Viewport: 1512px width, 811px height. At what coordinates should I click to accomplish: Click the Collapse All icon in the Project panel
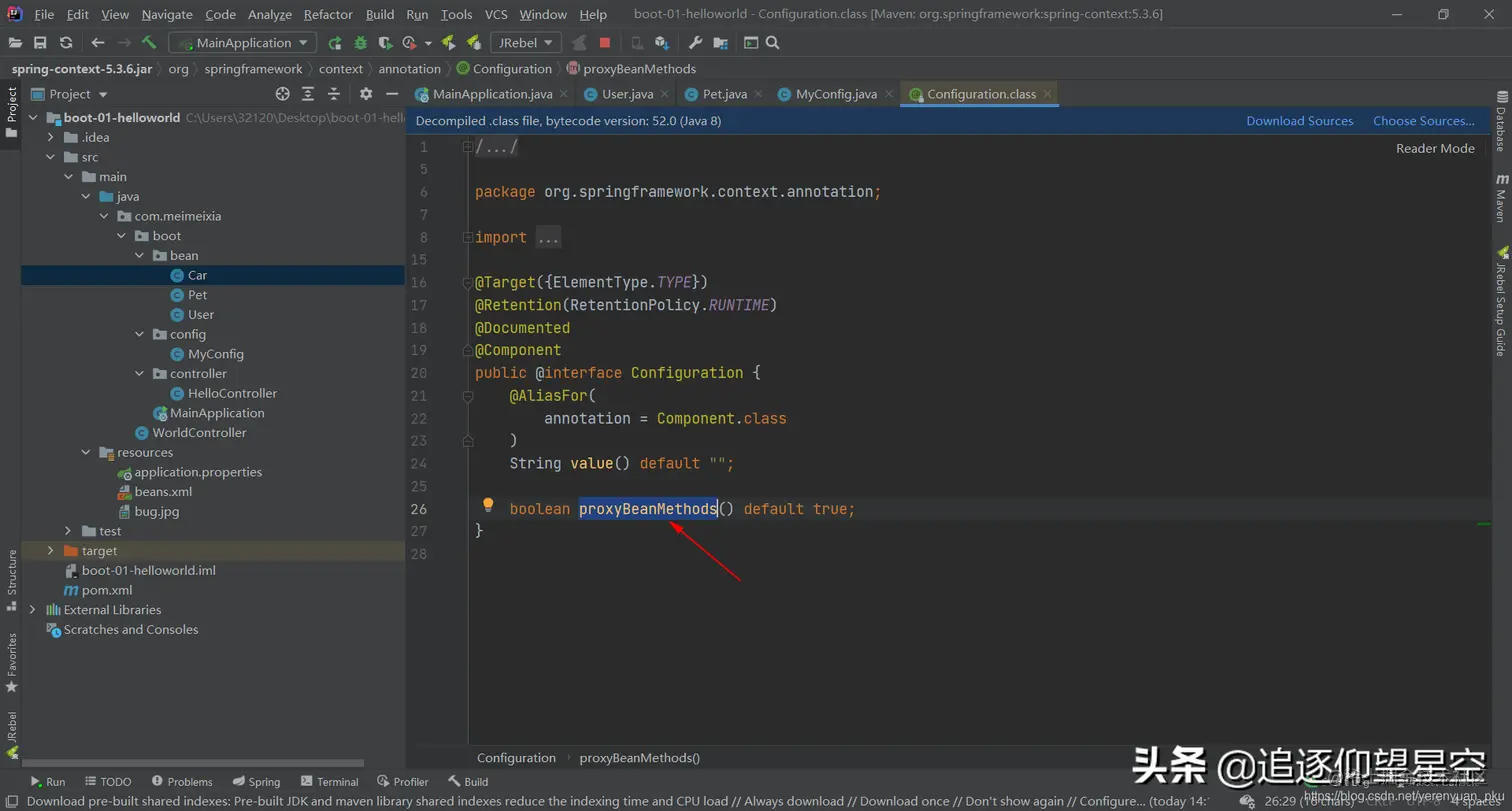(333, 94)
